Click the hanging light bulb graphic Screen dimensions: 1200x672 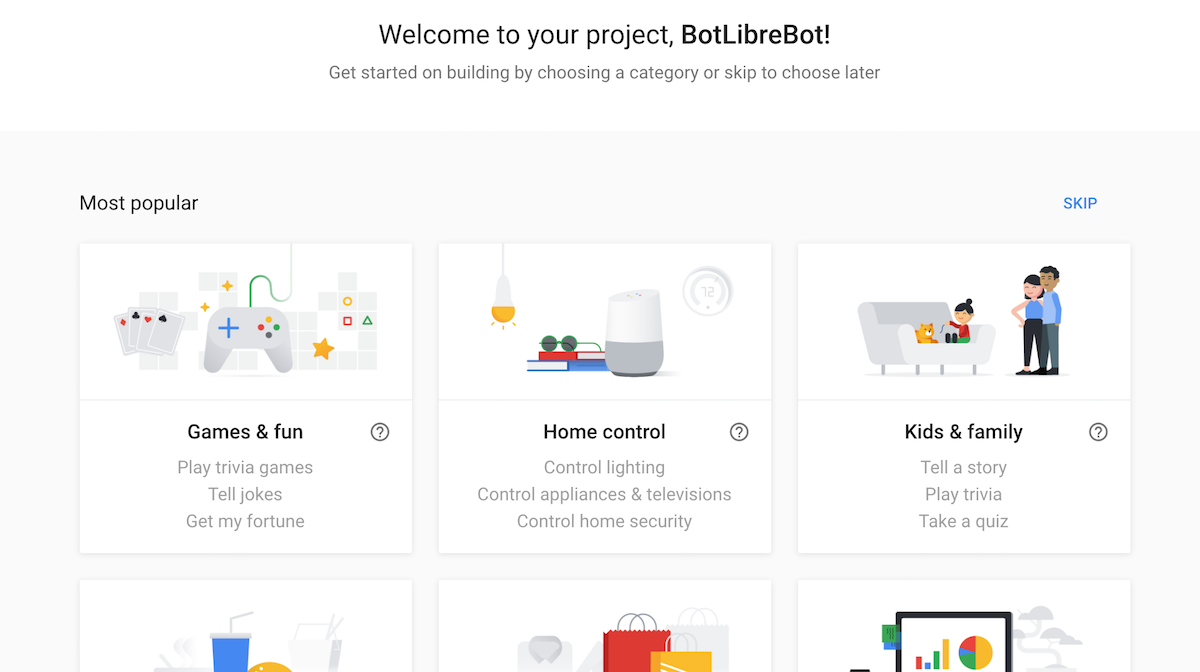click(503, 297)
